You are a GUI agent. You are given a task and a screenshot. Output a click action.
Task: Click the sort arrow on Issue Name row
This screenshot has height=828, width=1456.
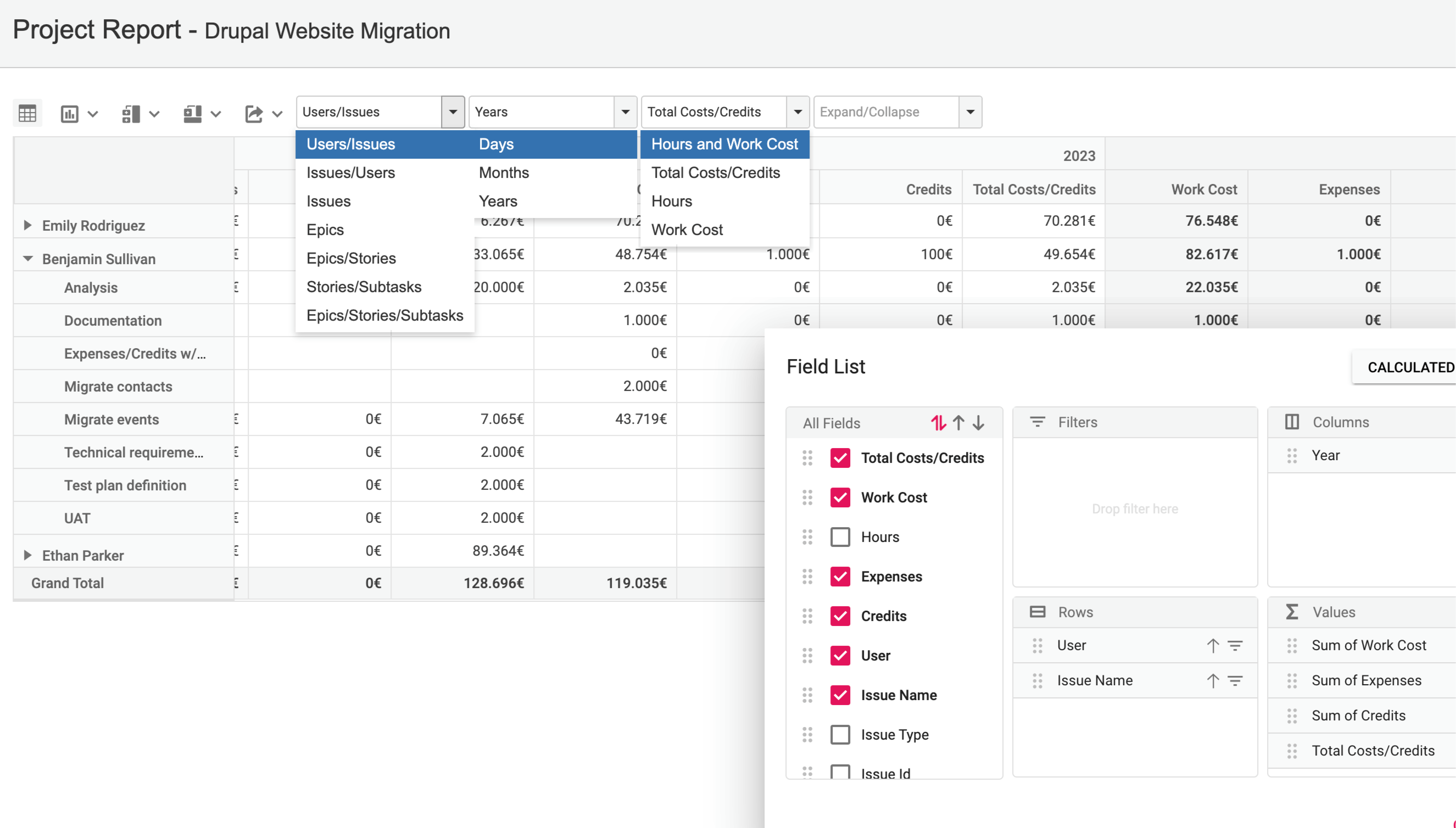point(1213,681)
